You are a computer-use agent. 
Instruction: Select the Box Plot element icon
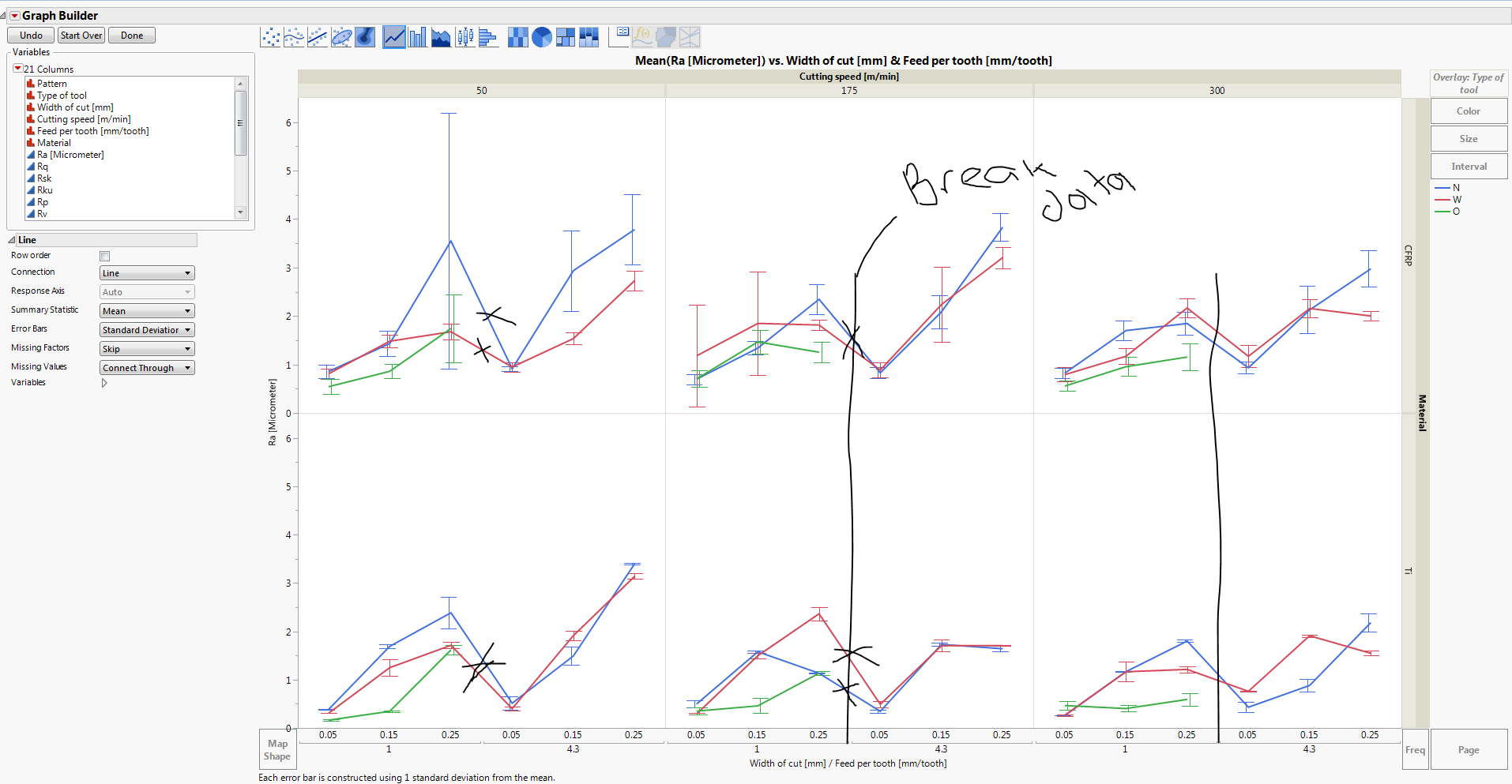coord(465,36)
